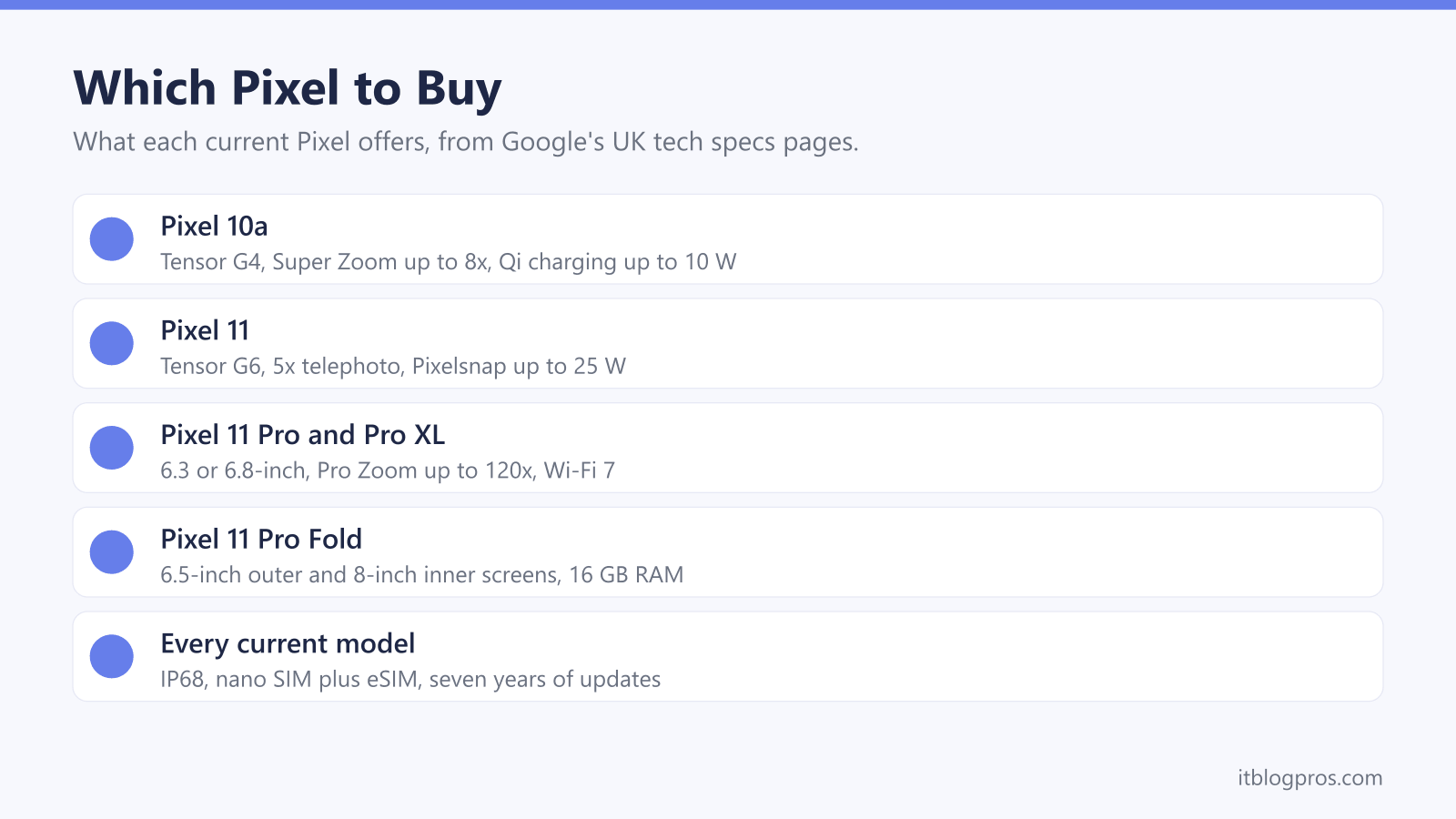Click the blue dot next to Pixel 11 Pro Fold
The width and height of the screenshot is (1456, 819).
click(x=112, y=552)
